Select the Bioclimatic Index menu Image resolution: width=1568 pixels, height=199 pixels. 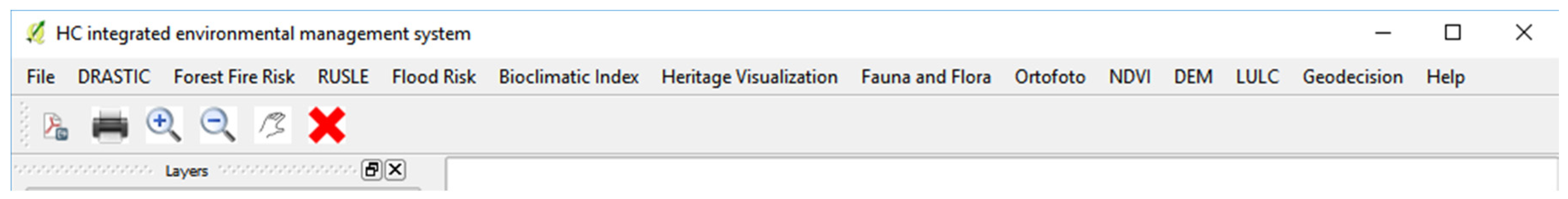(569, 77)
